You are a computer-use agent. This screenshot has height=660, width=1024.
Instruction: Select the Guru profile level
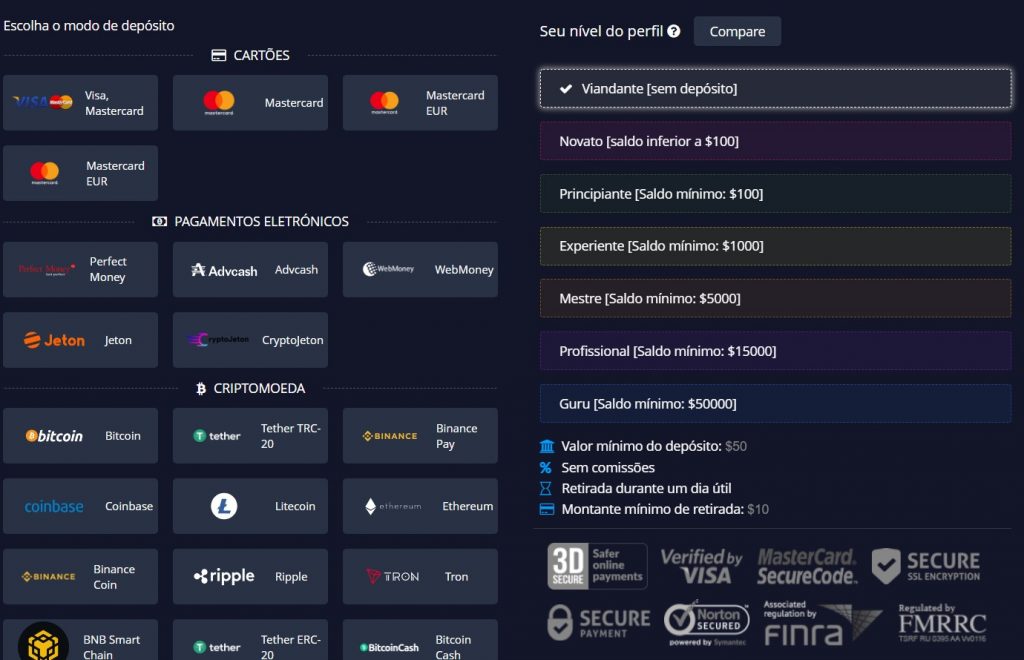(775, 403)
